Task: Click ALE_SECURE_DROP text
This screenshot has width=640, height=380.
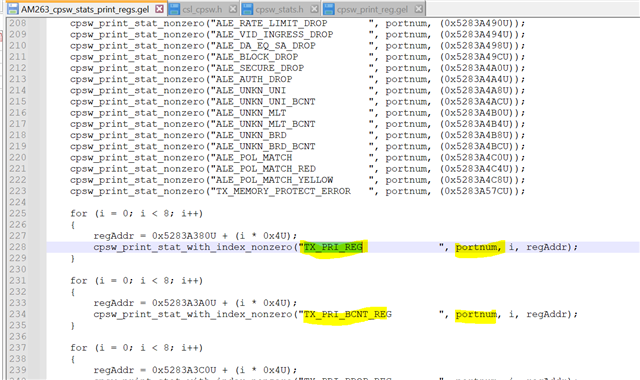Action: [260, 68]
